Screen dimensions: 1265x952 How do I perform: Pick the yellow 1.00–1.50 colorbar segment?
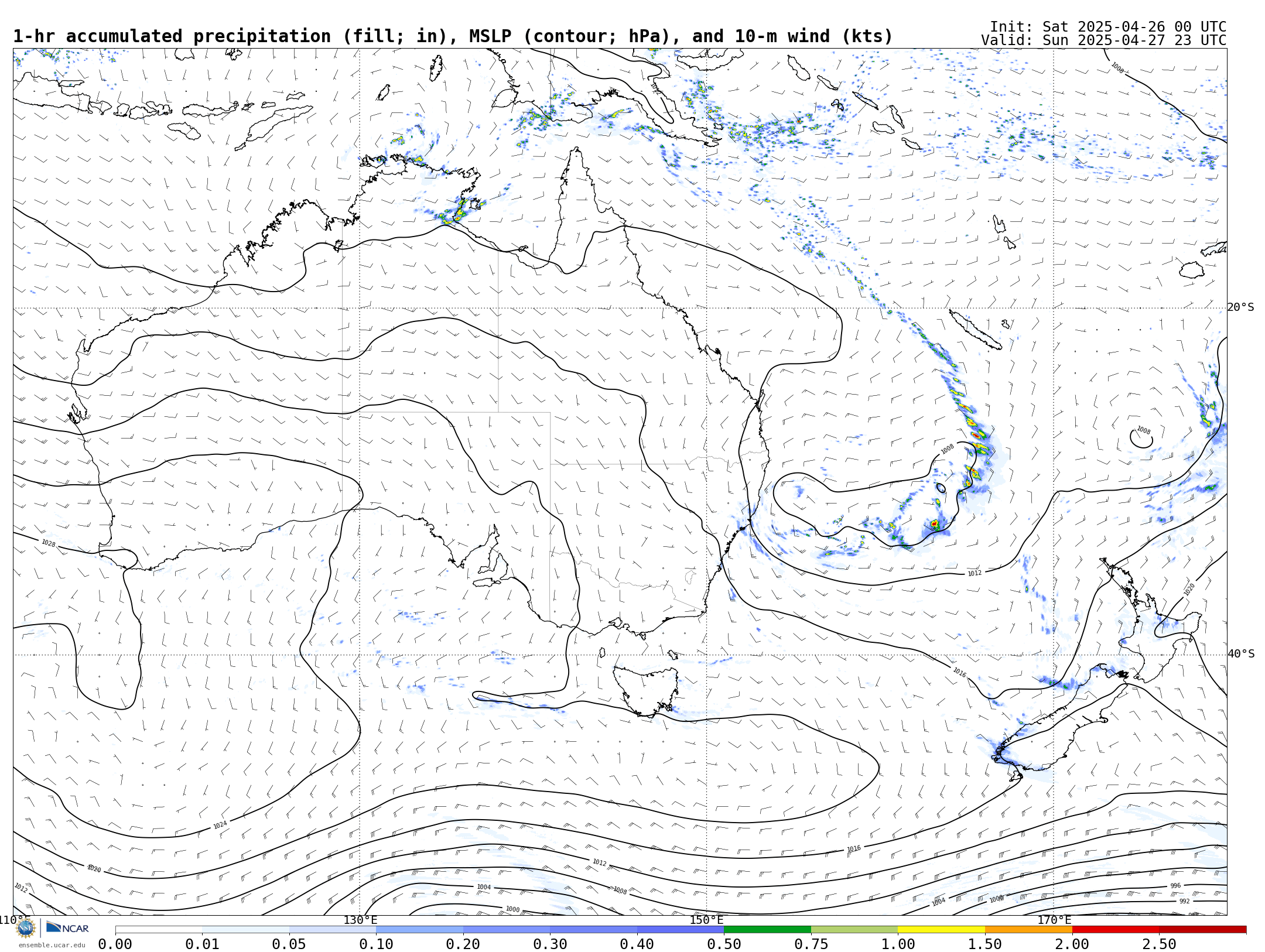click(941, 930)
